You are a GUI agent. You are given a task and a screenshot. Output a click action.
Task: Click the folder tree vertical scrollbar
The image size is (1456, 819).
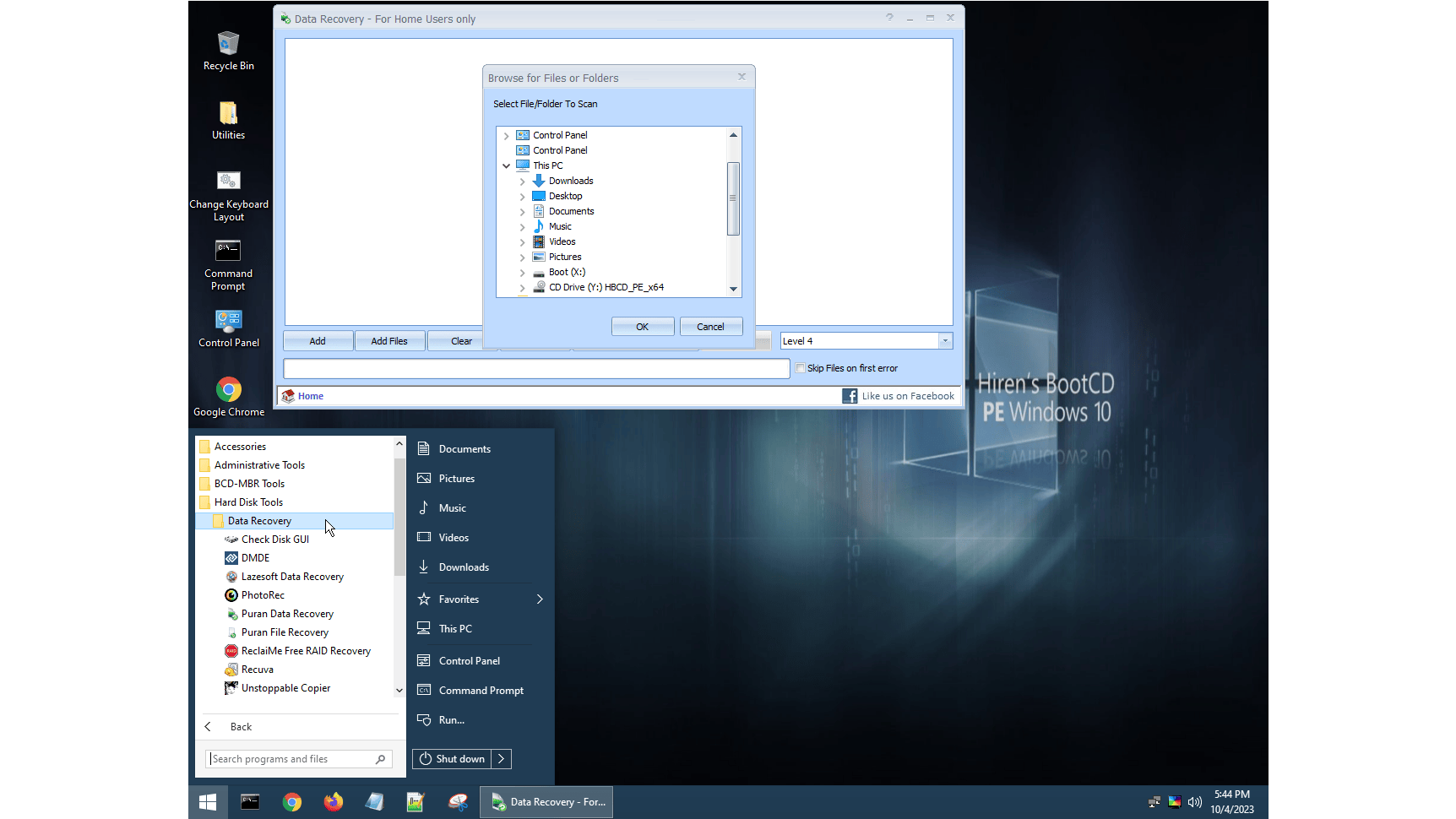tap(733, 198)
